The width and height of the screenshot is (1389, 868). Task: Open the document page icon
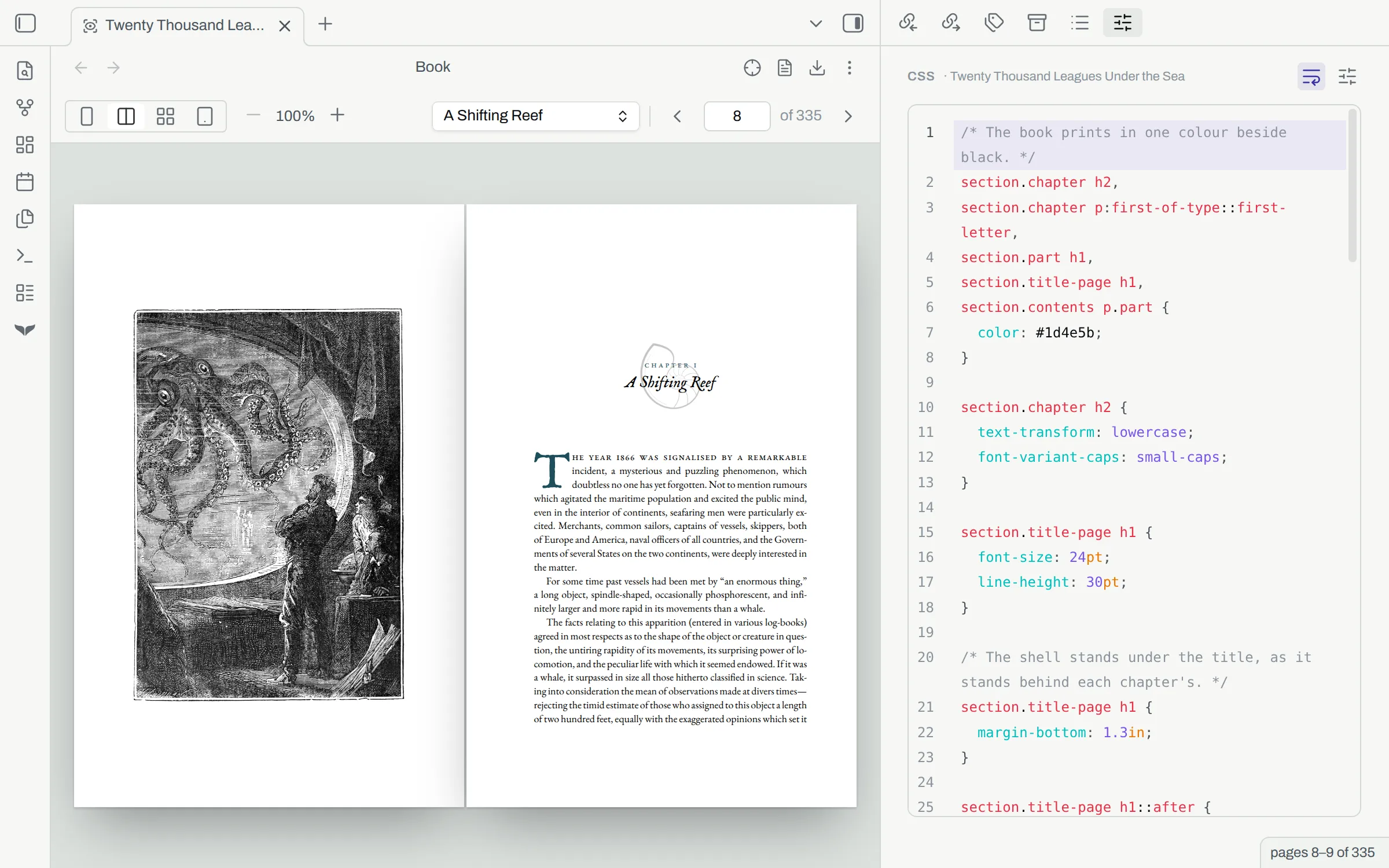785,68
